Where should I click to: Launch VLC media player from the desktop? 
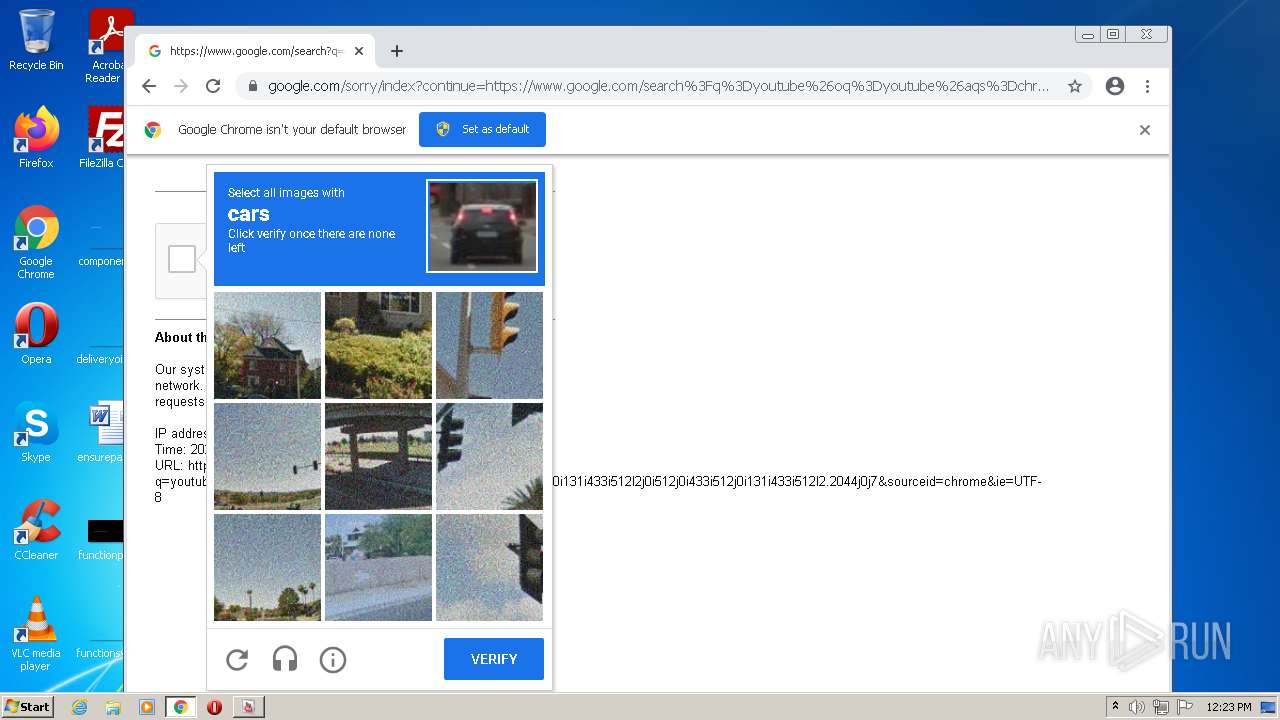(x=36, y=634)
